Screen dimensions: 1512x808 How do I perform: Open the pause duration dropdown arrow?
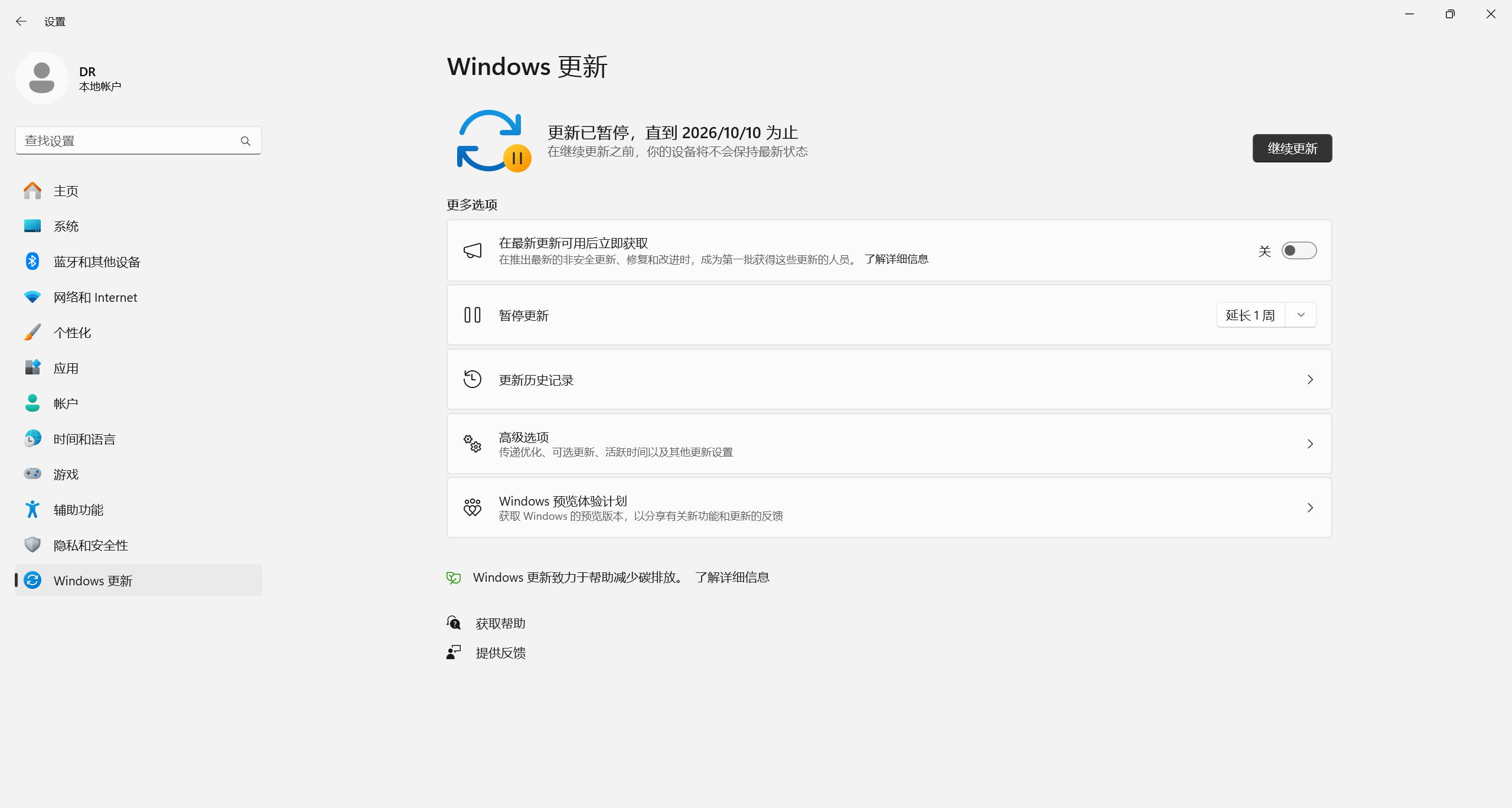point(1301,315)
